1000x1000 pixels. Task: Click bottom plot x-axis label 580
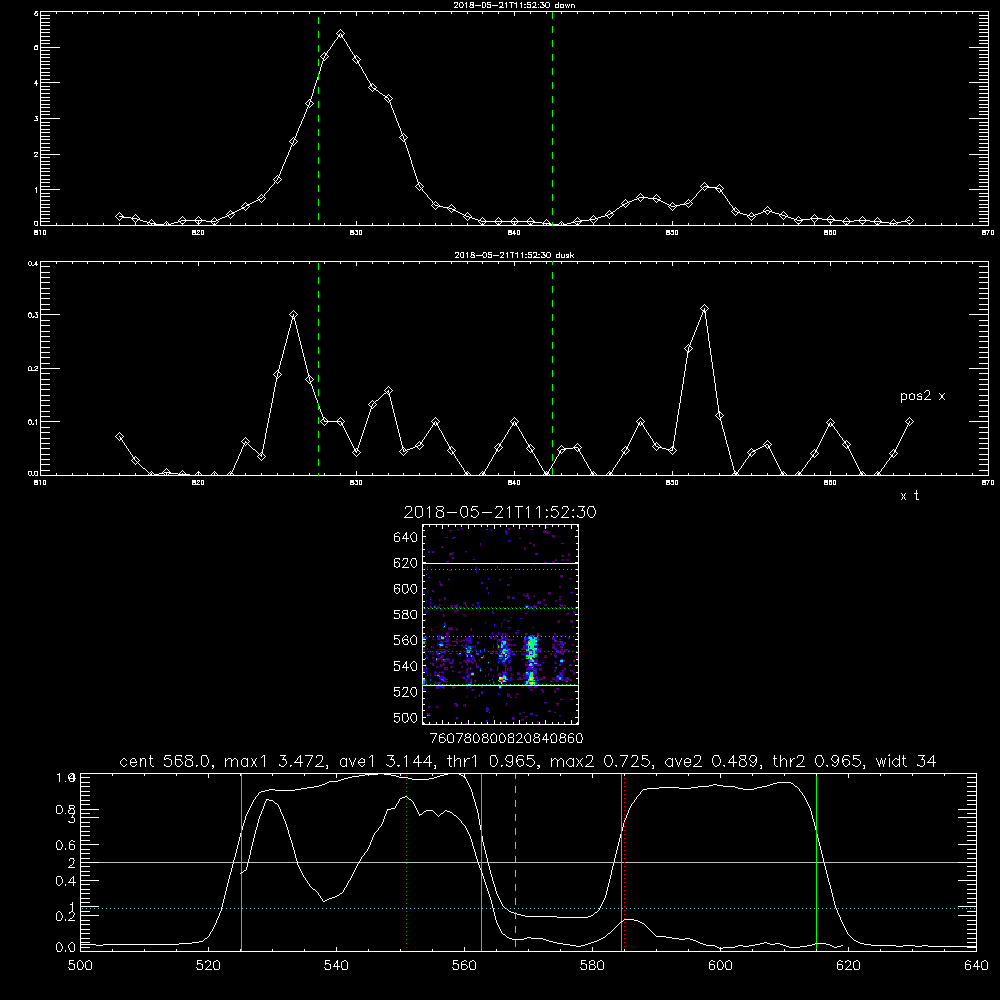[592, 966]
